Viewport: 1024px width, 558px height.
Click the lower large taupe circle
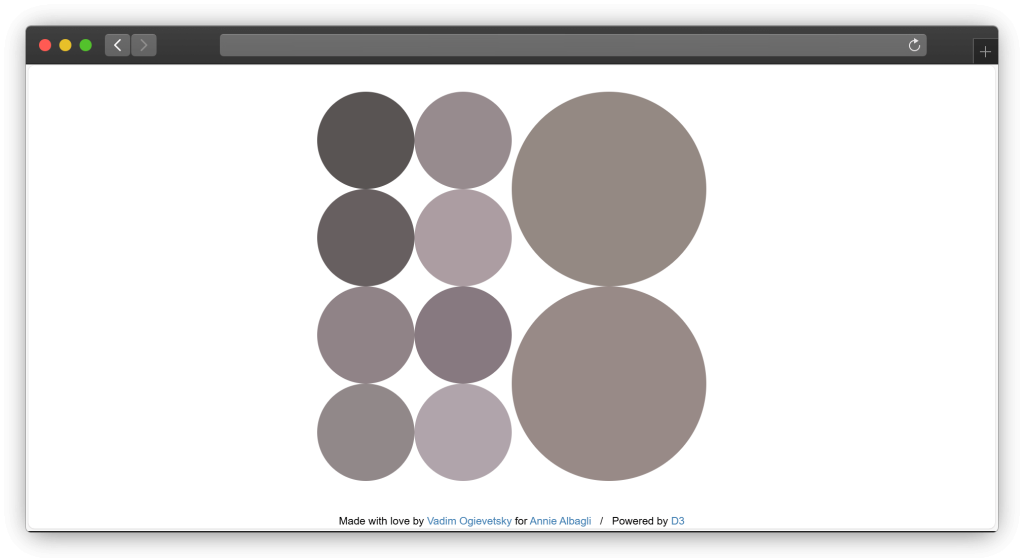click(608, 383)
